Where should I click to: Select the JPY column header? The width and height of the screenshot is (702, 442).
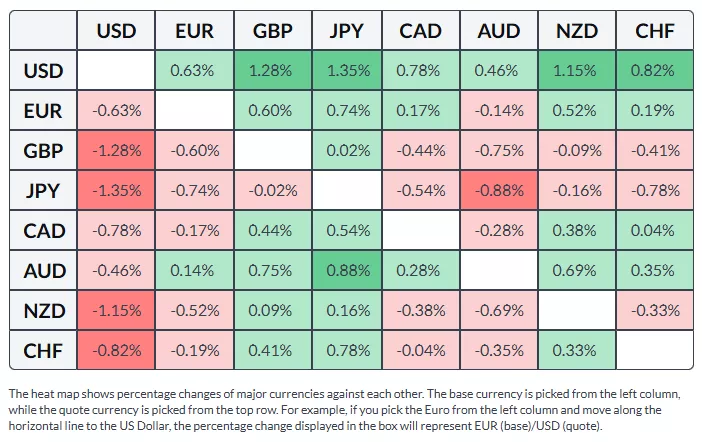click(347, 31)
